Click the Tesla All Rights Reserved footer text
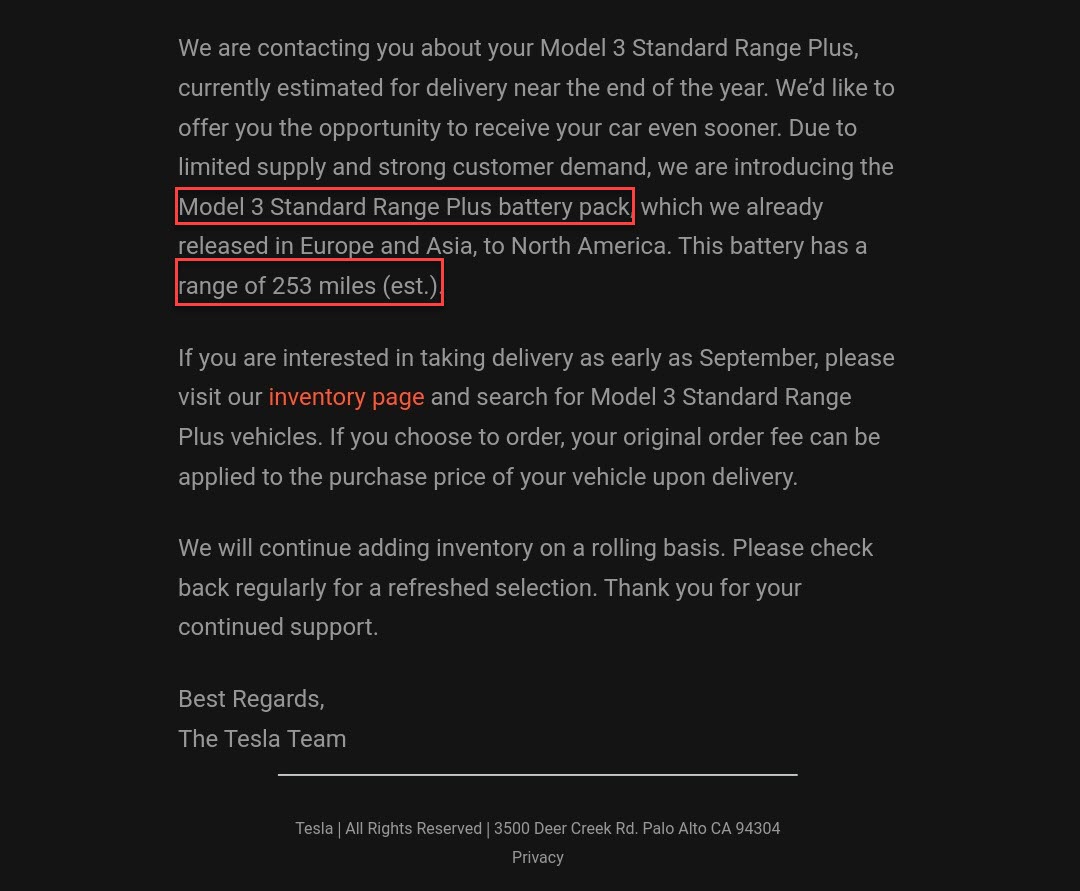Image resolution: width=1080 pixels, height=891 pixels. coord(388,828)
